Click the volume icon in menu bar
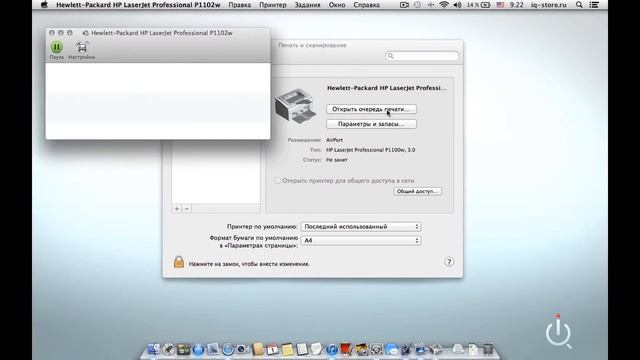This screenshot has width=640, height=360. 457,5
